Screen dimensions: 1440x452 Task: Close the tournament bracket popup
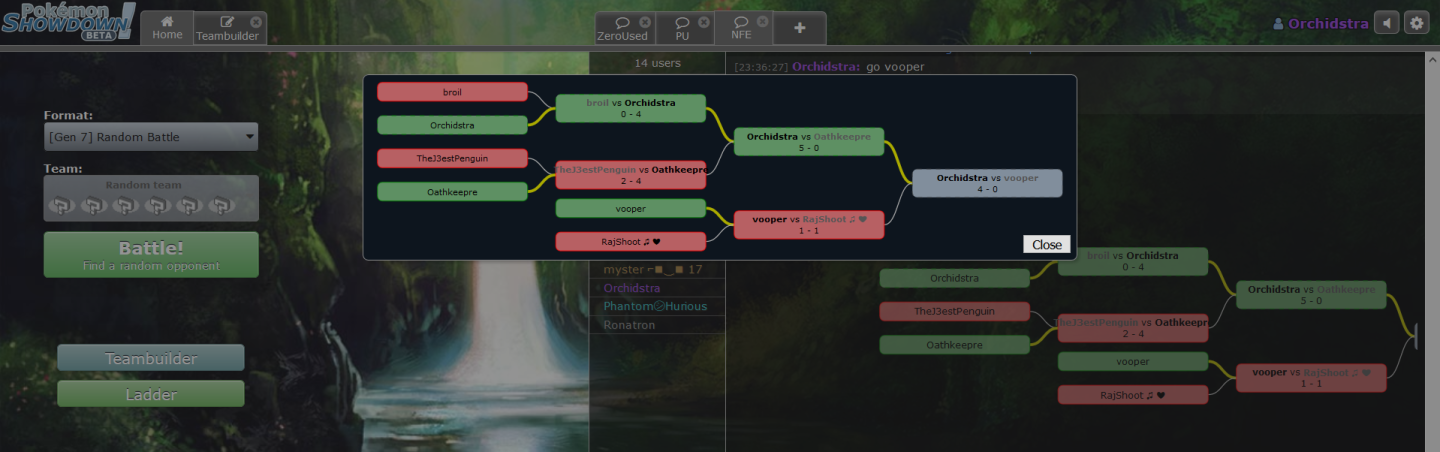(x=1047, y=244)
